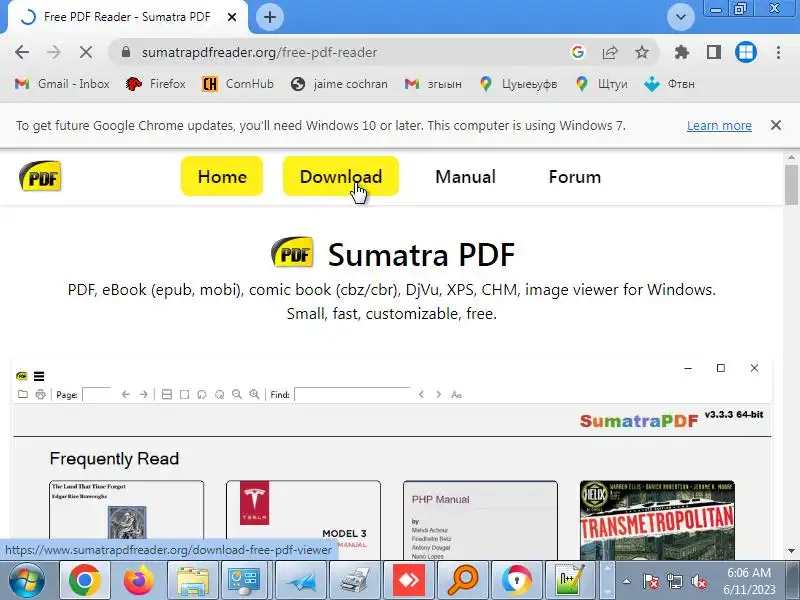This screenshot has width=800, height=600.
Task: Click the Google icon in address bar
Action: [578, 52]
